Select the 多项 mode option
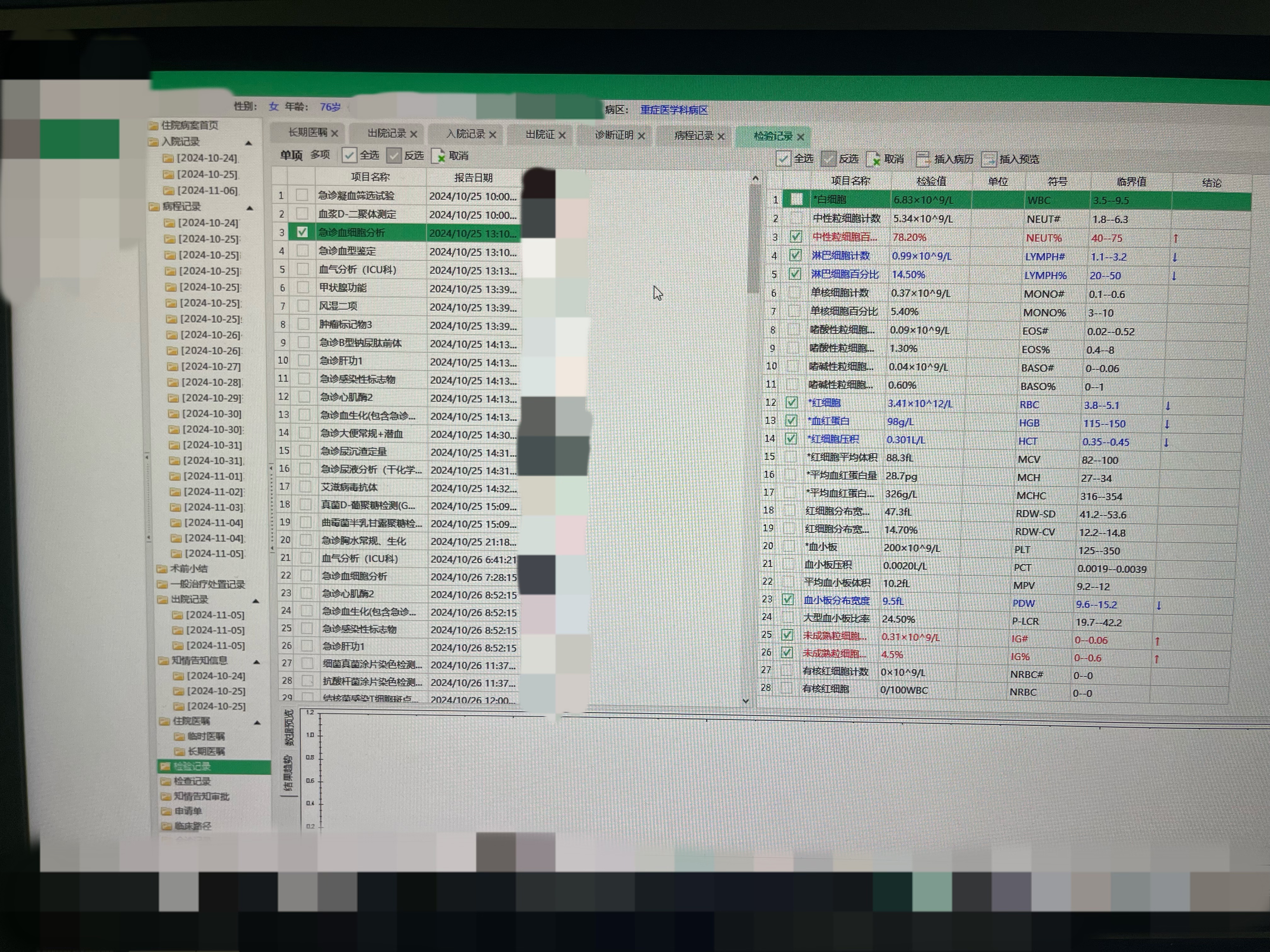The width and height of the screenshot is (1270, 952). [x=320, y=154]
